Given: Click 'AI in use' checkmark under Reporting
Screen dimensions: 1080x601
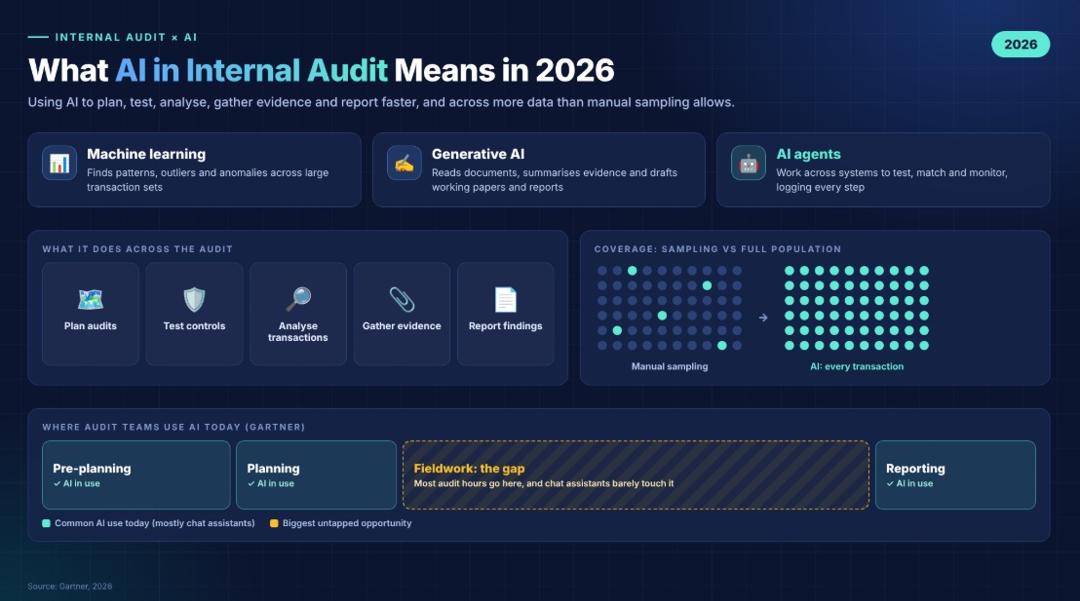Looking at the screenshot, I should [x=910, y=483].
